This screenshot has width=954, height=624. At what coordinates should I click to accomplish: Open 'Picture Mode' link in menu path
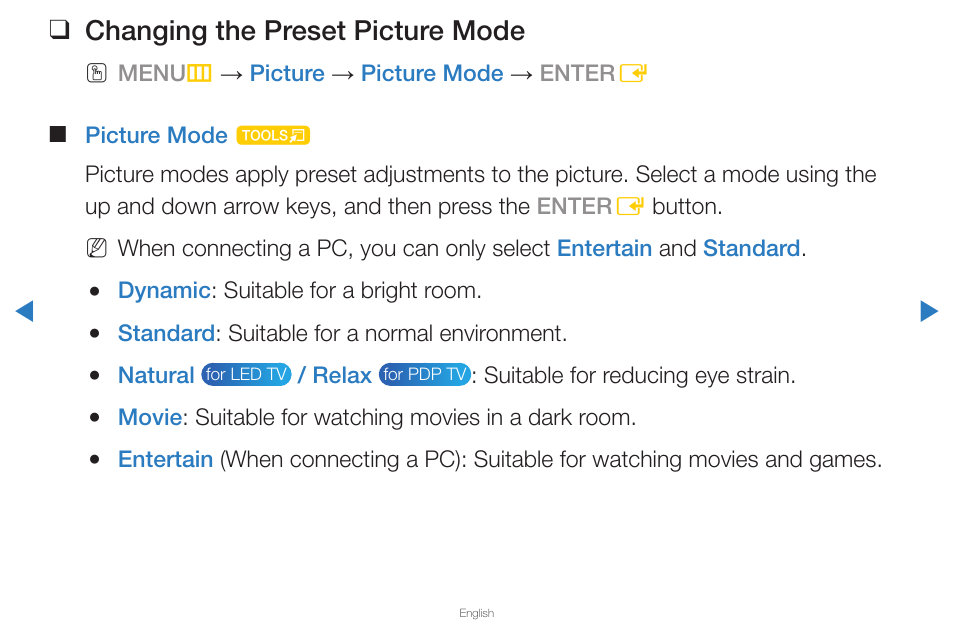[x=432, y=74]
